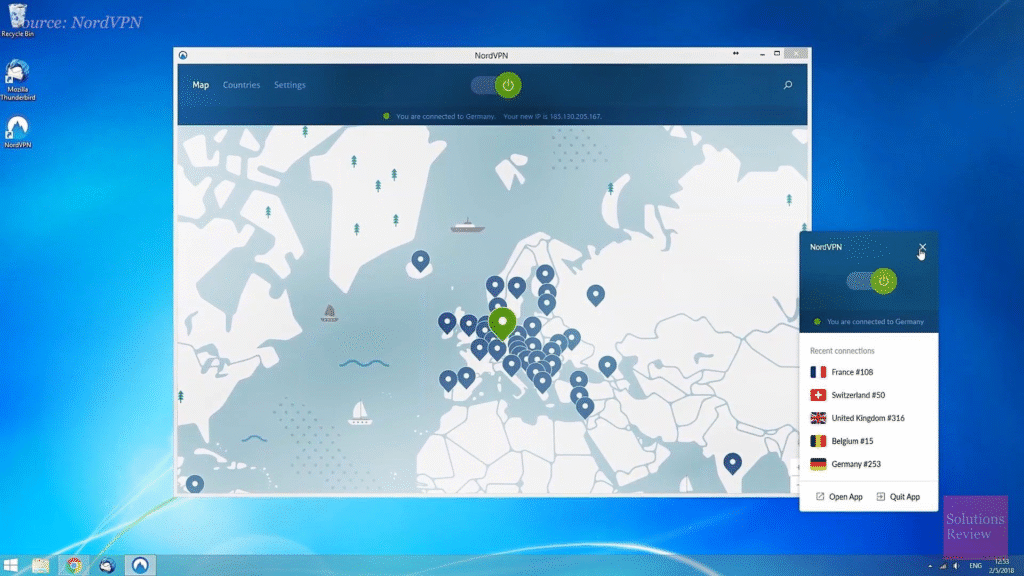Screen dimensions: 1024x576
Task: Choose United Kingdom #316 from recent connections
Action: point(867,418)
